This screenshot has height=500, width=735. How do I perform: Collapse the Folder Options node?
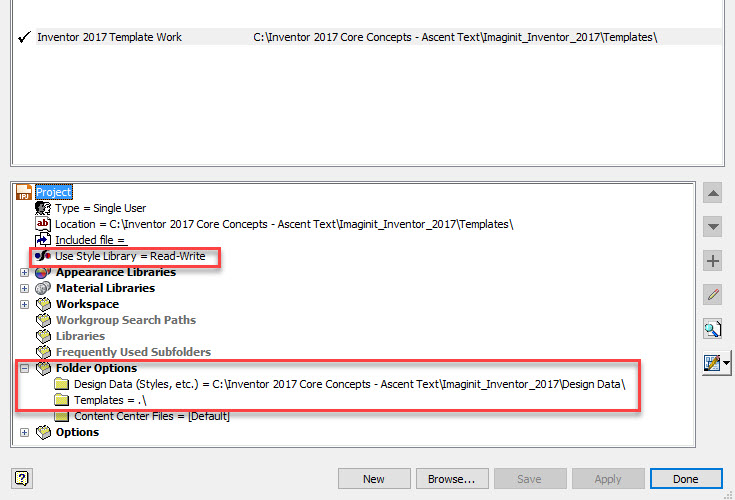tap(24, 368)
